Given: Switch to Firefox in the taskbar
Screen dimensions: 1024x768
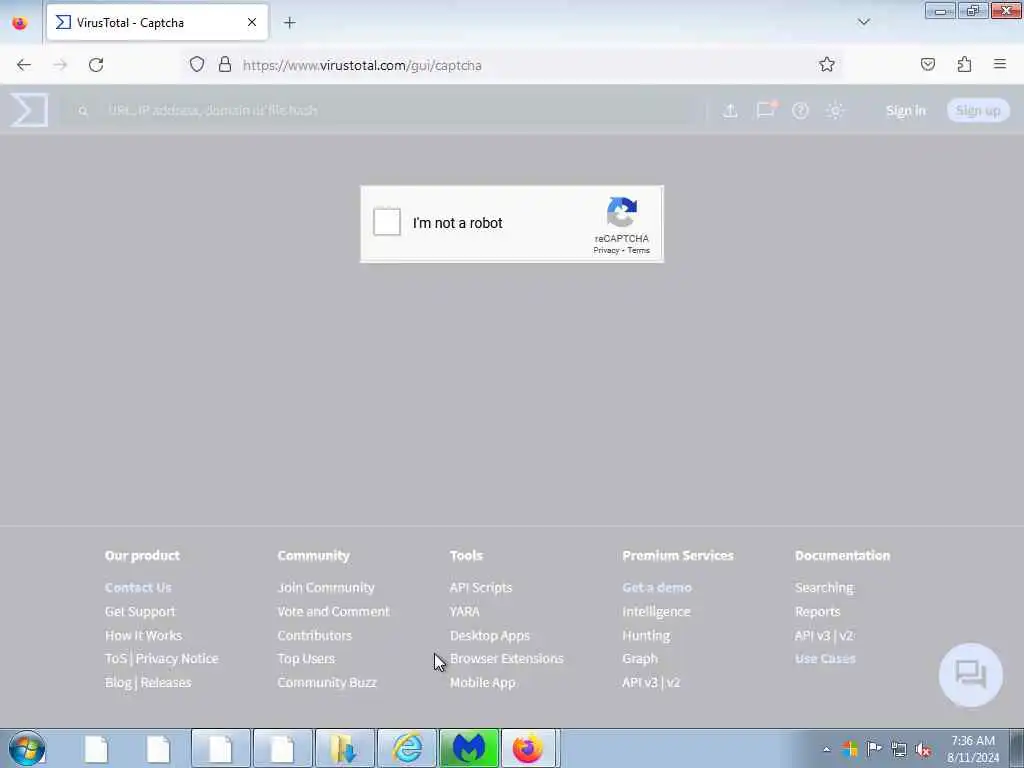Looking at the screenshot, I should [x=528, y=748].
